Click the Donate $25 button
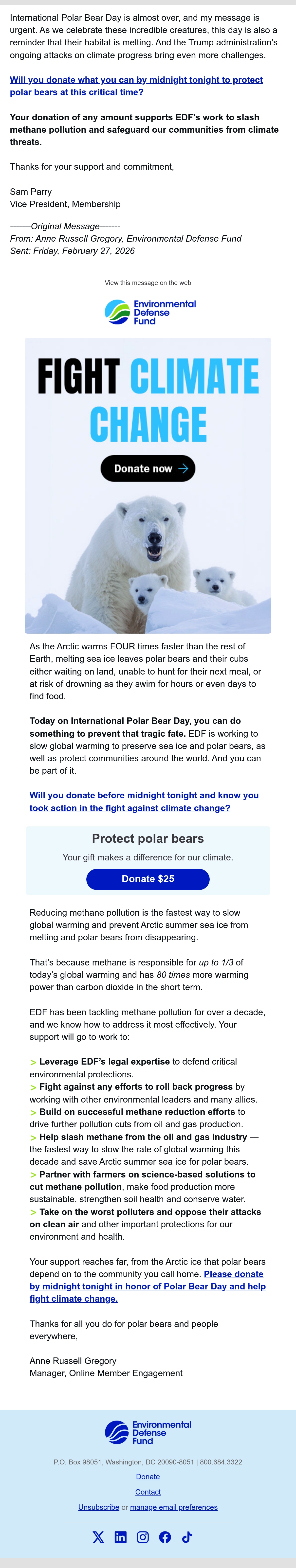 [148, 879]
